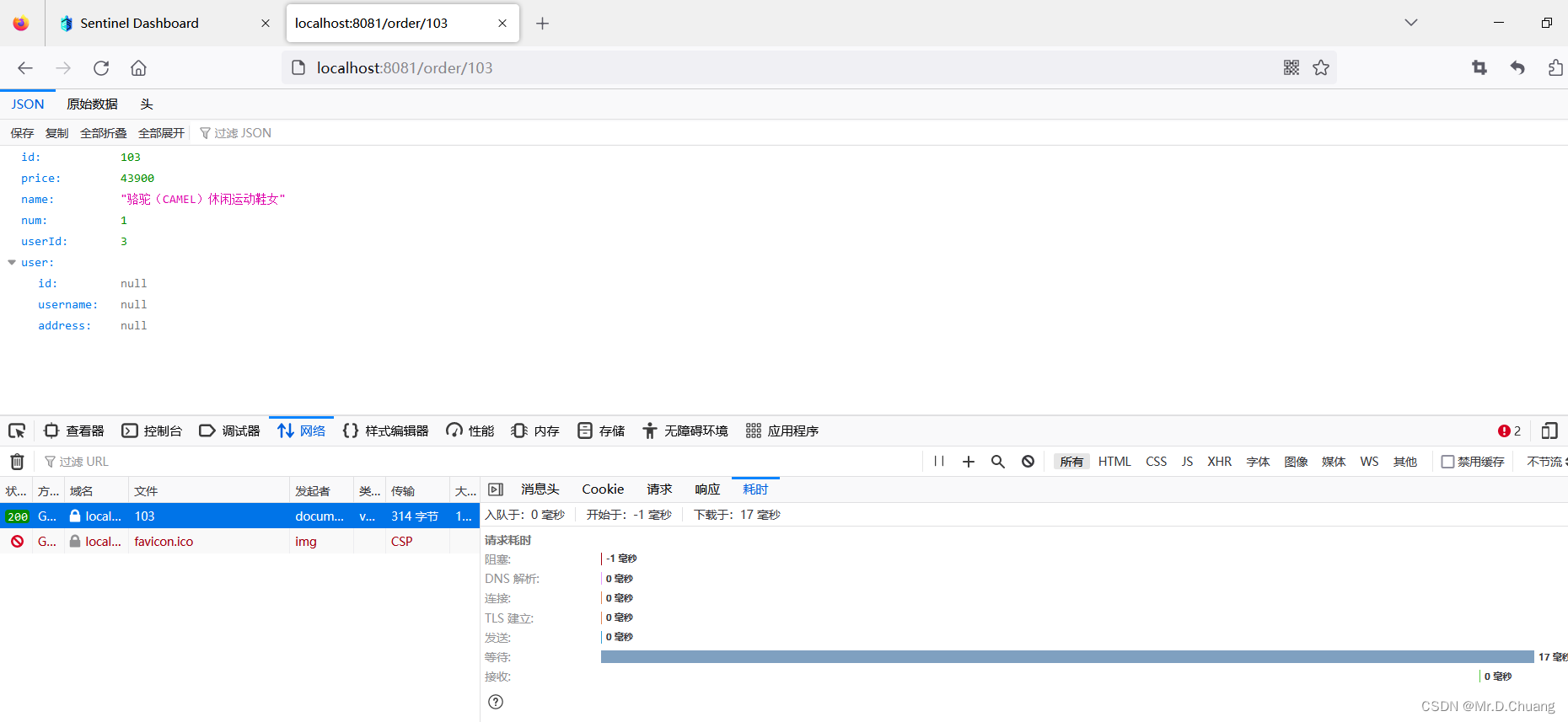Clear network log with trash icon
The height and width of the screenshot is (722, 1568).
pos(17,462)
